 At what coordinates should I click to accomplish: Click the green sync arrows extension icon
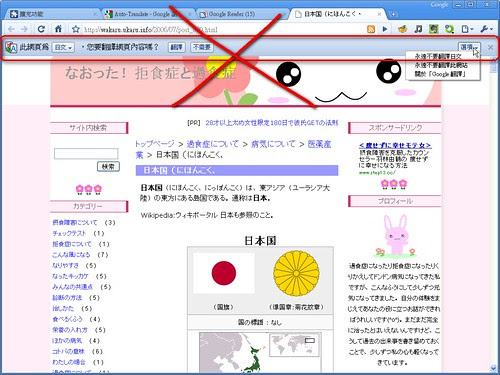449,29
